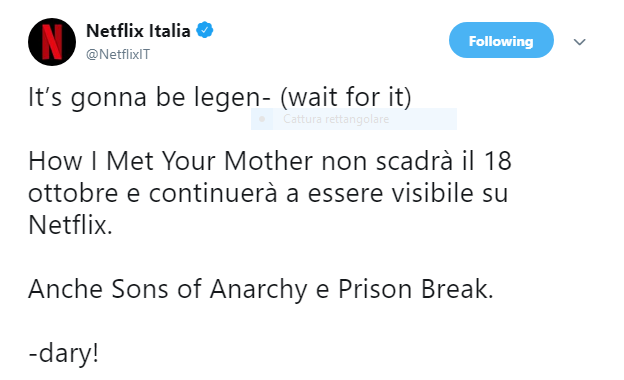
Task: Click the word "ottobre" in the tweet
Action: click(73, 193)
